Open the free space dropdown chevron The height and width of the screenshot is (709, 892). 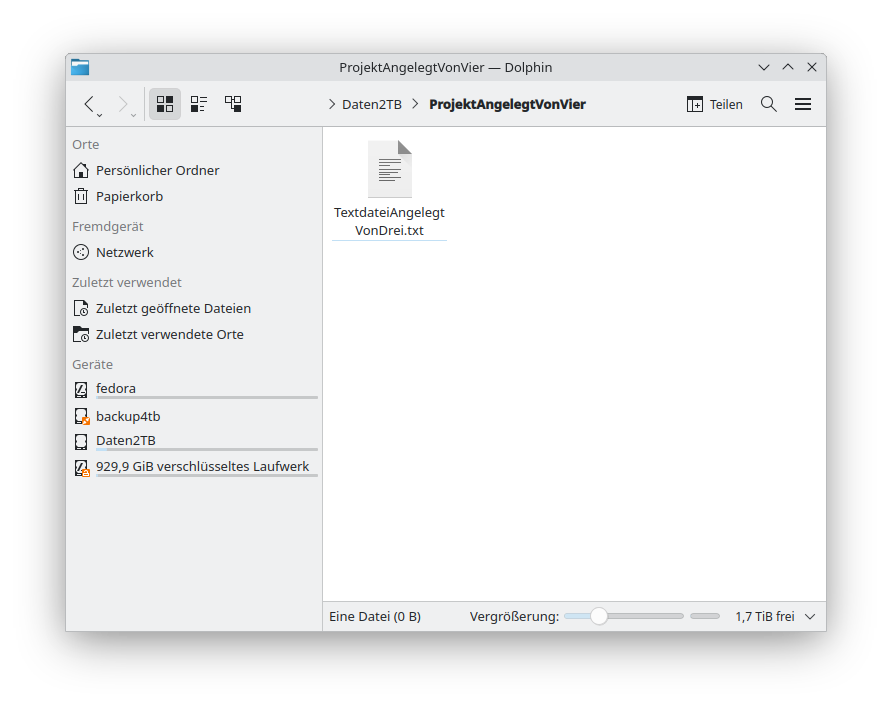coord(811,617)
